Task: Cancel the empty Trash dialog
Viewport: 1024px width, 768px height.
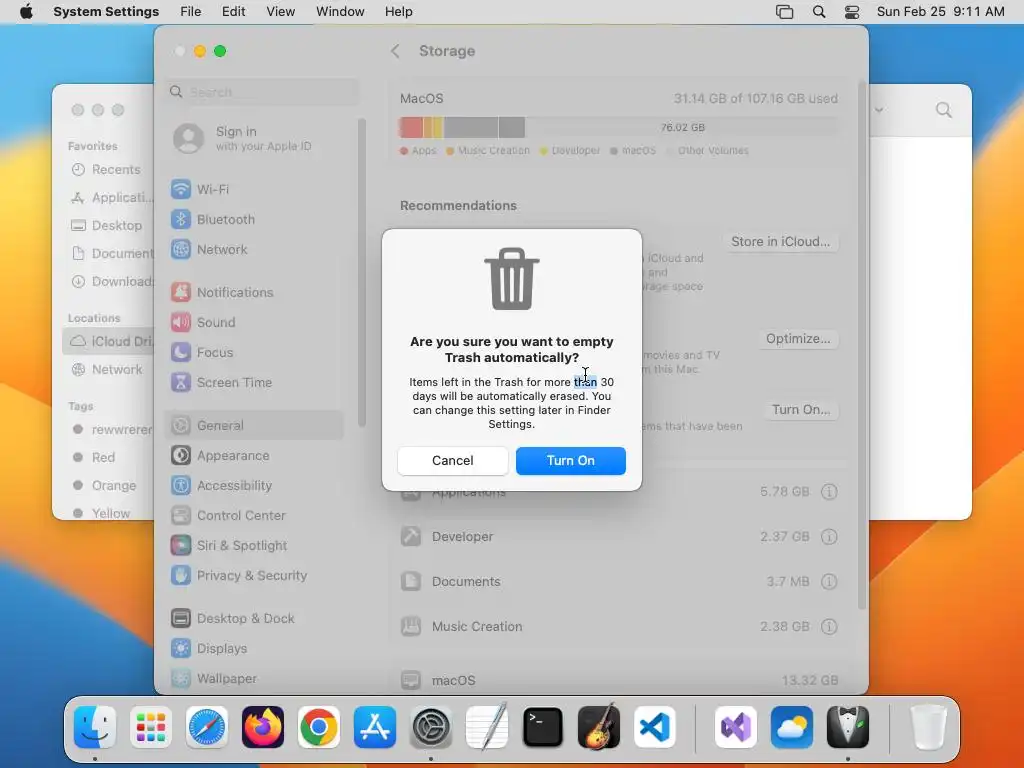Action: [453, 460]
